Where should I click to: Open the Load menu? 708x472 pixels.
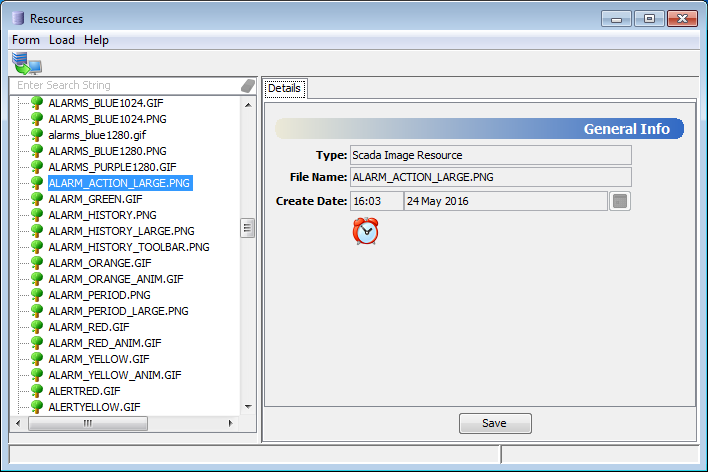(62, 40)
